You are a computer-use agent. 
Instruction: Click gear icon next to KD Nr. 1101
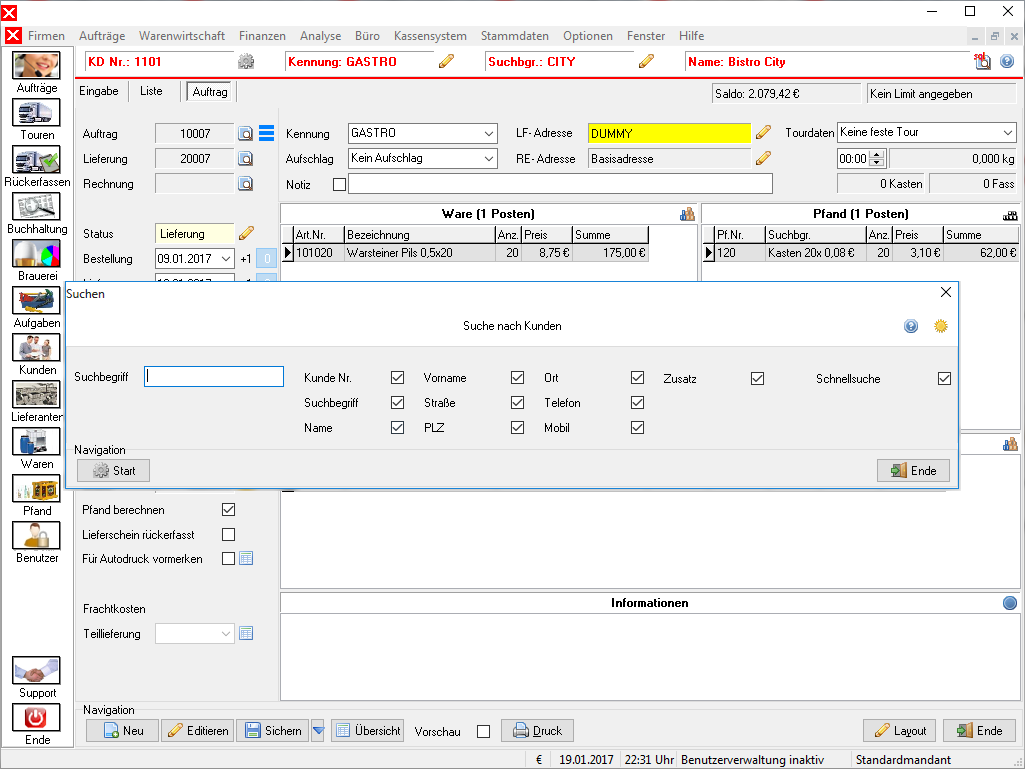(246, 61)
